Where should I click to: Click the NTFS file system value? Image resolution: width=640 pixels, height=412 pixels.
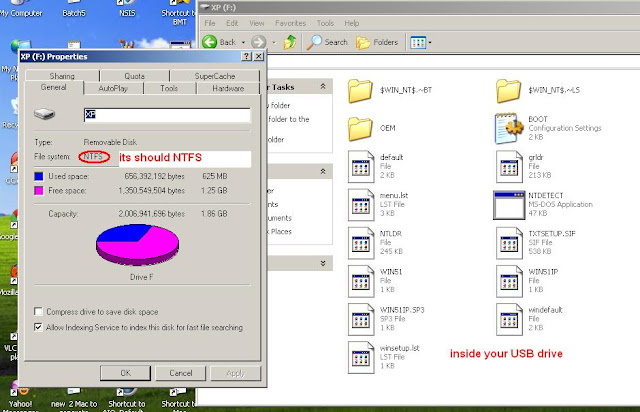[x=93, y=156]
